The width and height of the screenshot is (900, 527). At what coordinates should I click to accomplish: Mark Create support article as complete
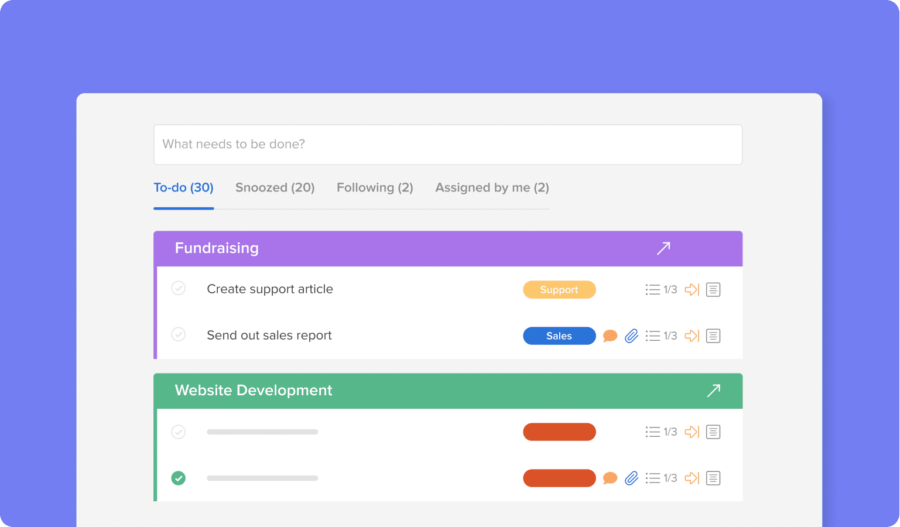pyautogui.click(x=178, y=289)
